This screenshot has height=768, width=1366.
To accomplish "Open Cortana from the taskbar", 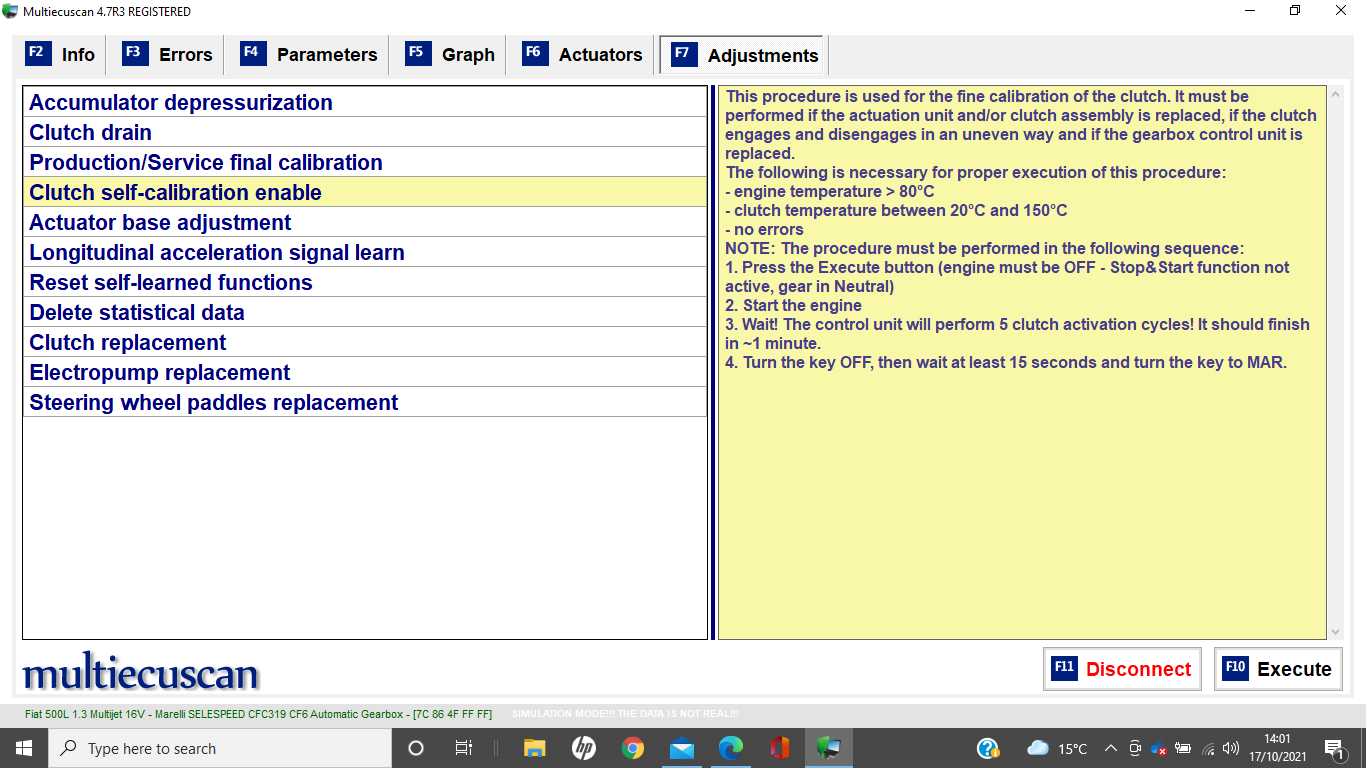I will [x=416, y=748].
